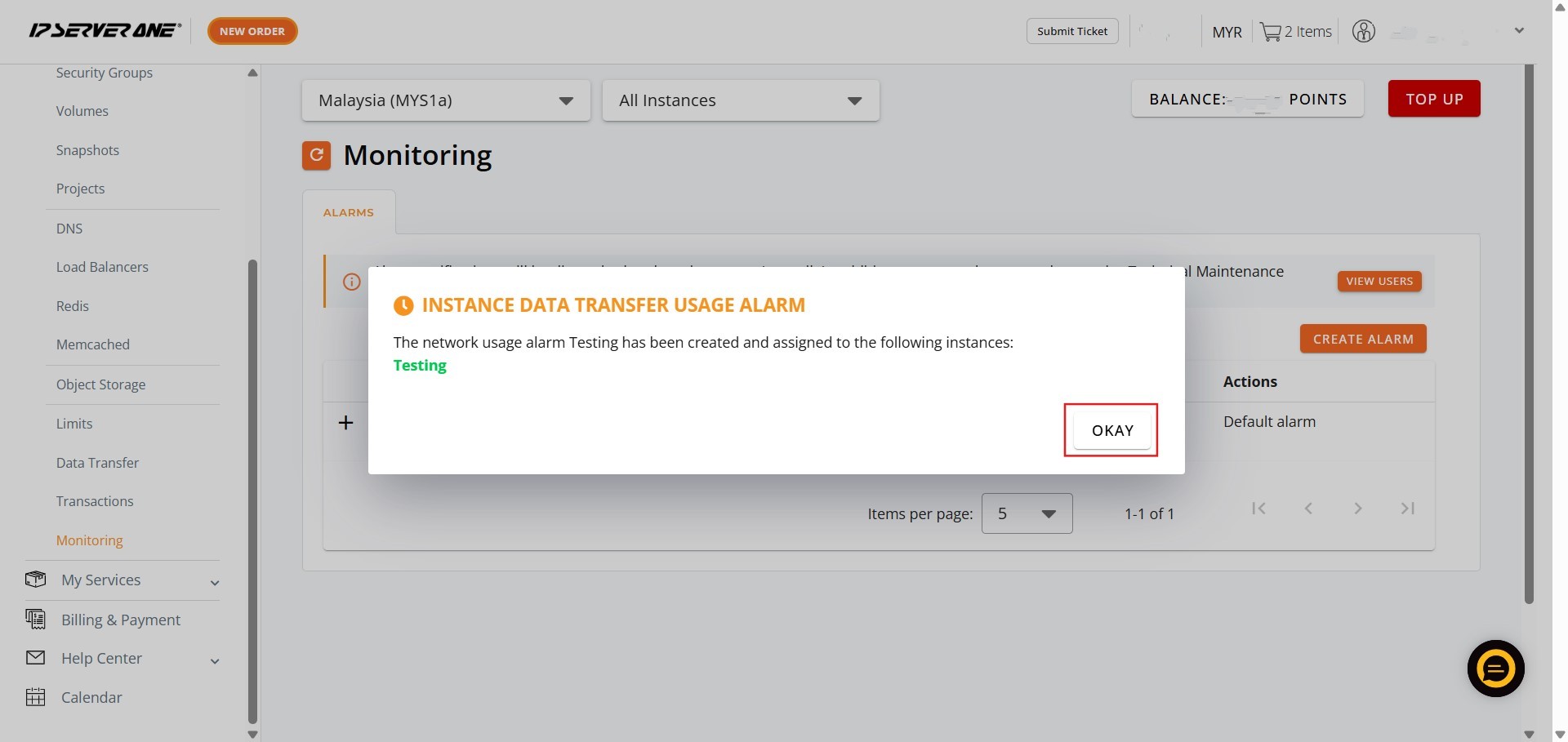Click the previous page arrow

click(x=1308, y=509)
